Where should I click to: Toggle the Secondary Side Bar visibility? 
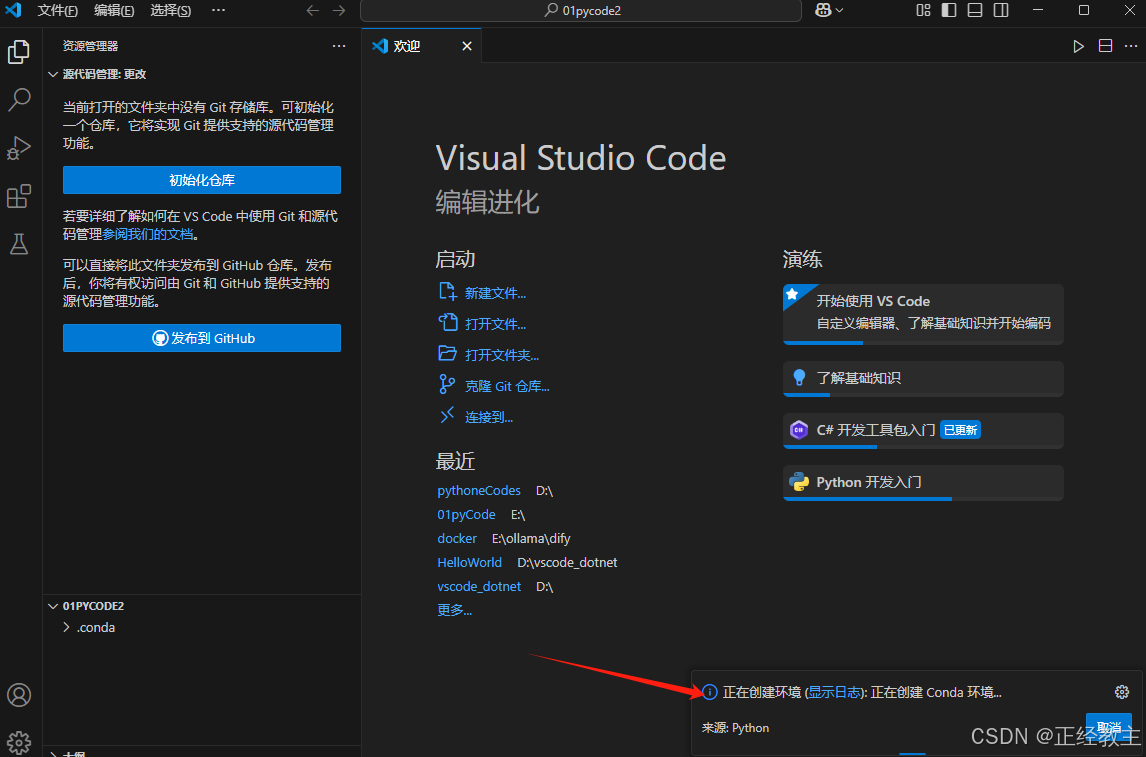(1001, 10)
